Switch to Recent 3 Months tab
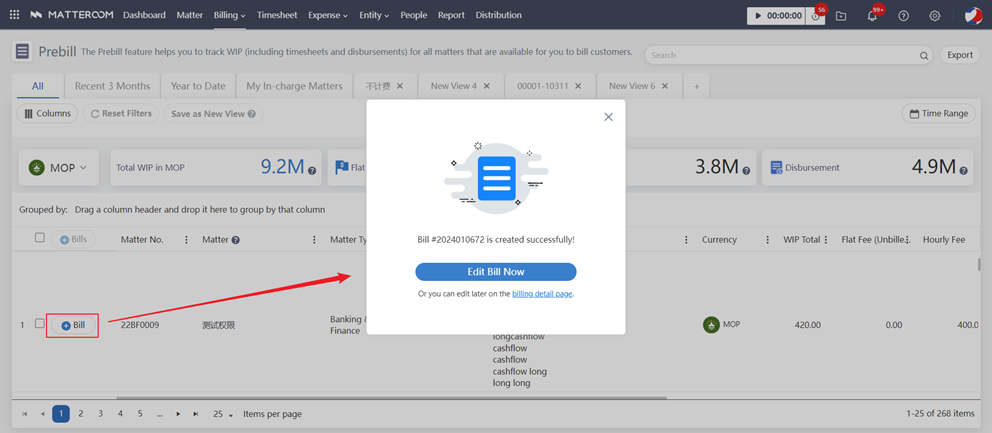 (112, 86)
